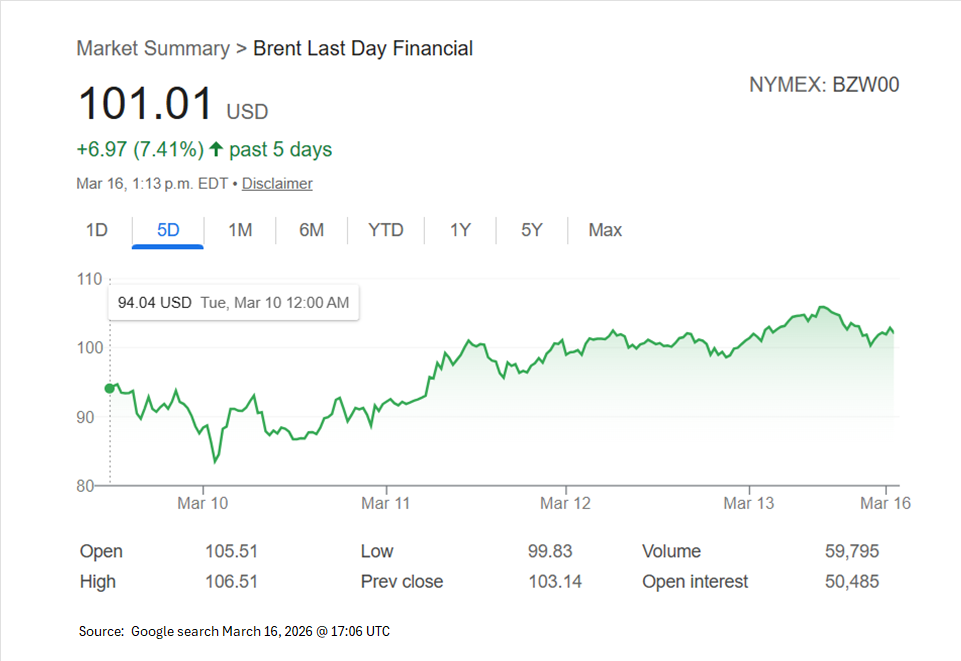Click the Prev close value 103.14
The height and width of the screenshot is (661, 961).
[554, 581]
